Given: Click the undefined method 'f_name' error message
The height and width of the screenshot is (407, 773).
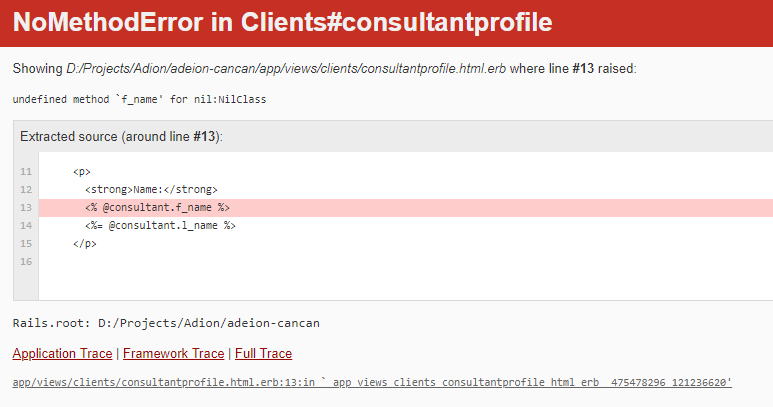Looking at the screenshot, I should point(139,100).
